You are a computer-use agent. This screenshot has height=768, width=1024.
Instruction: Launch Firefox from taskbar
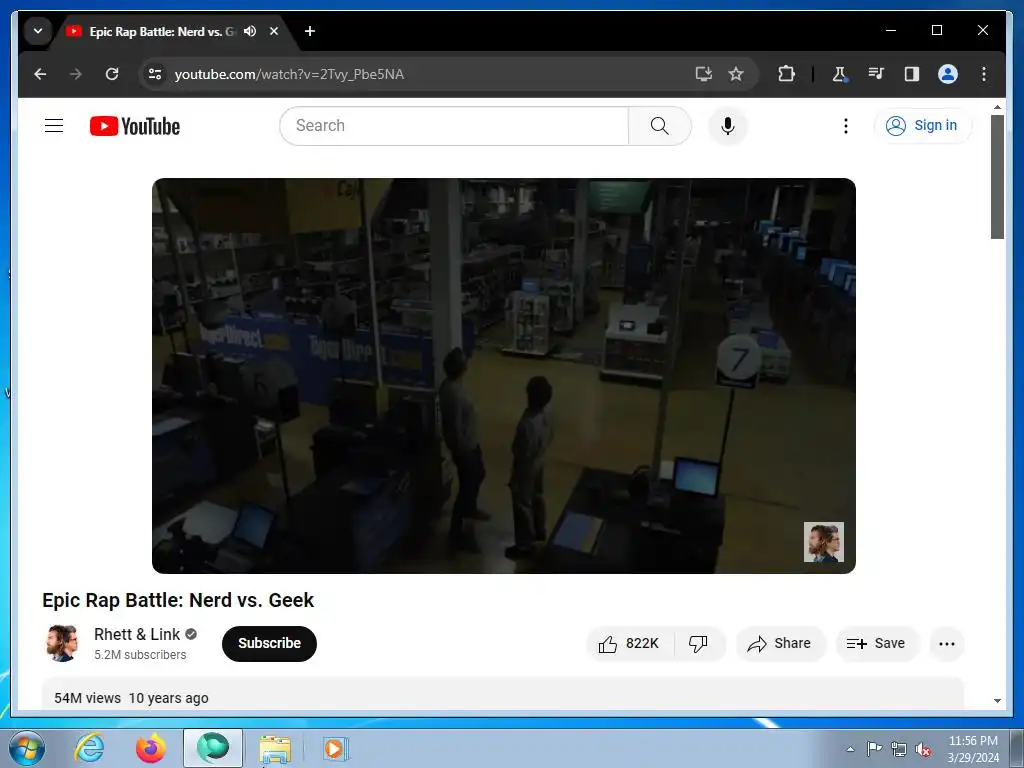click(x=150, y=748)
